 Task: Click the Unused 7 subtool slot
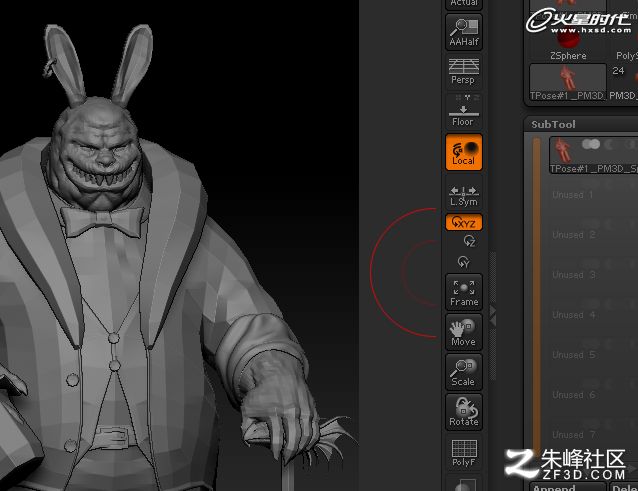pyautogui.click(x=593, y=434)
